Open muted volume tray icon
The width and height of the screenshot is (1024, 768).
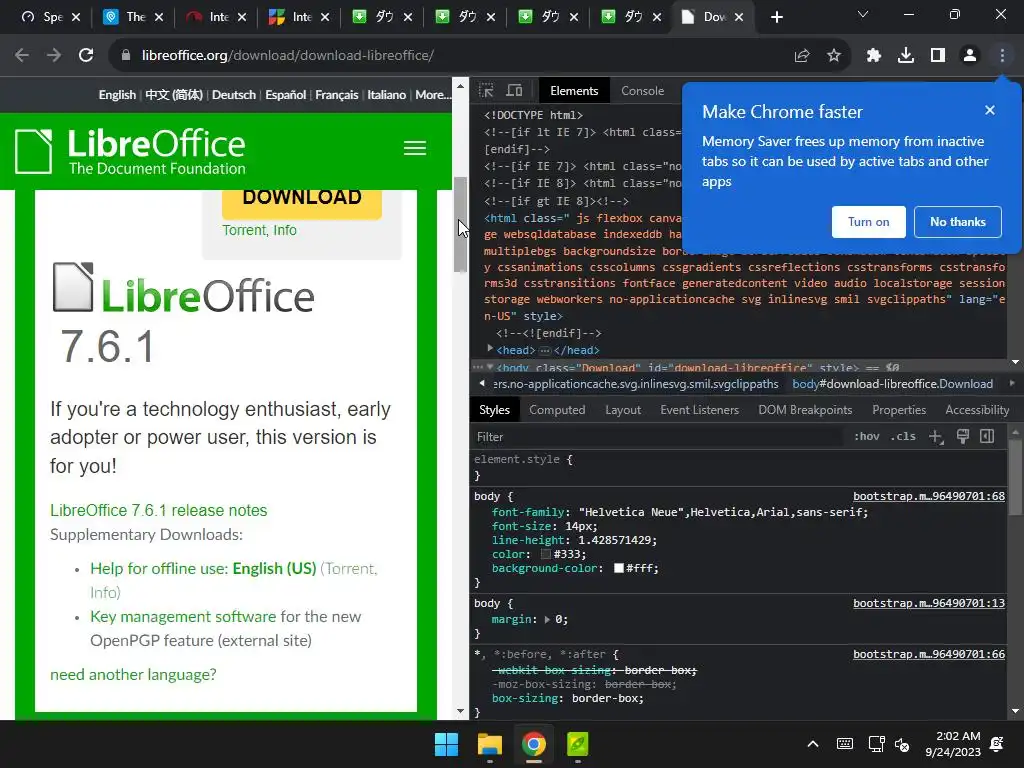(902, 744)
